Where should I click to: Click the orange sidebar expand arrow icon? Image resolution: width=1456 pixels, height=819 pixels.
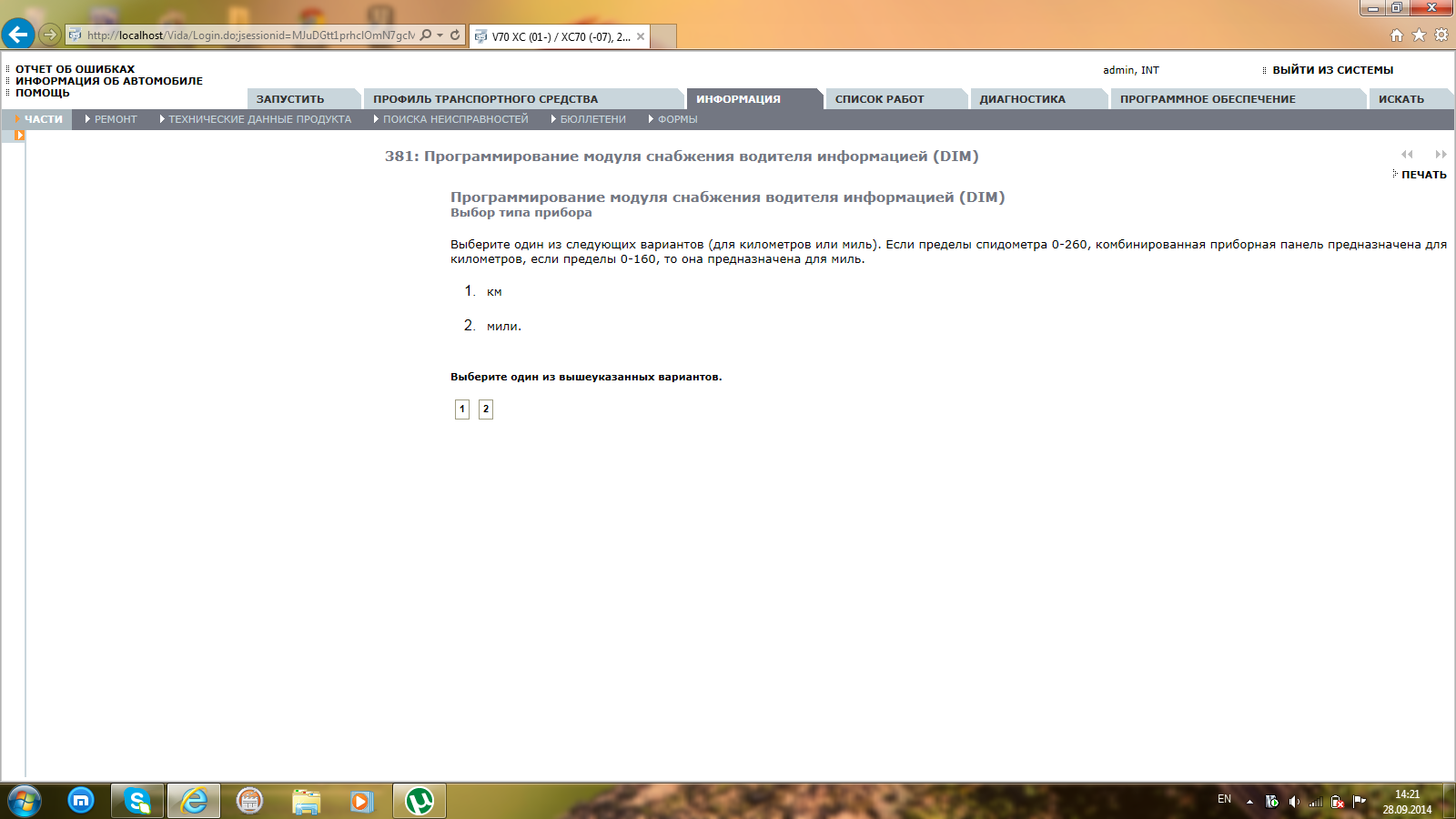pyautogui.click(x=19, y=136)
